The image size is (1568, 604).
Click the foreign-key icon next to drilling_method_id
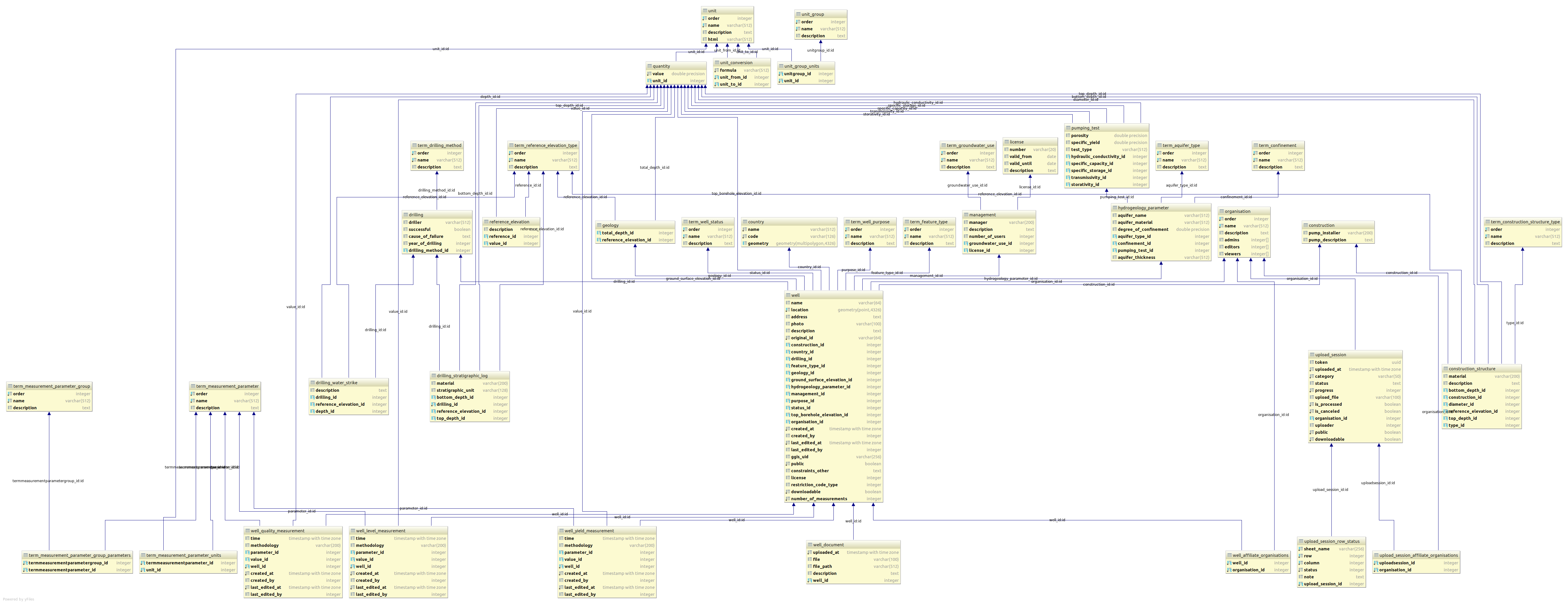pos(406,251)
